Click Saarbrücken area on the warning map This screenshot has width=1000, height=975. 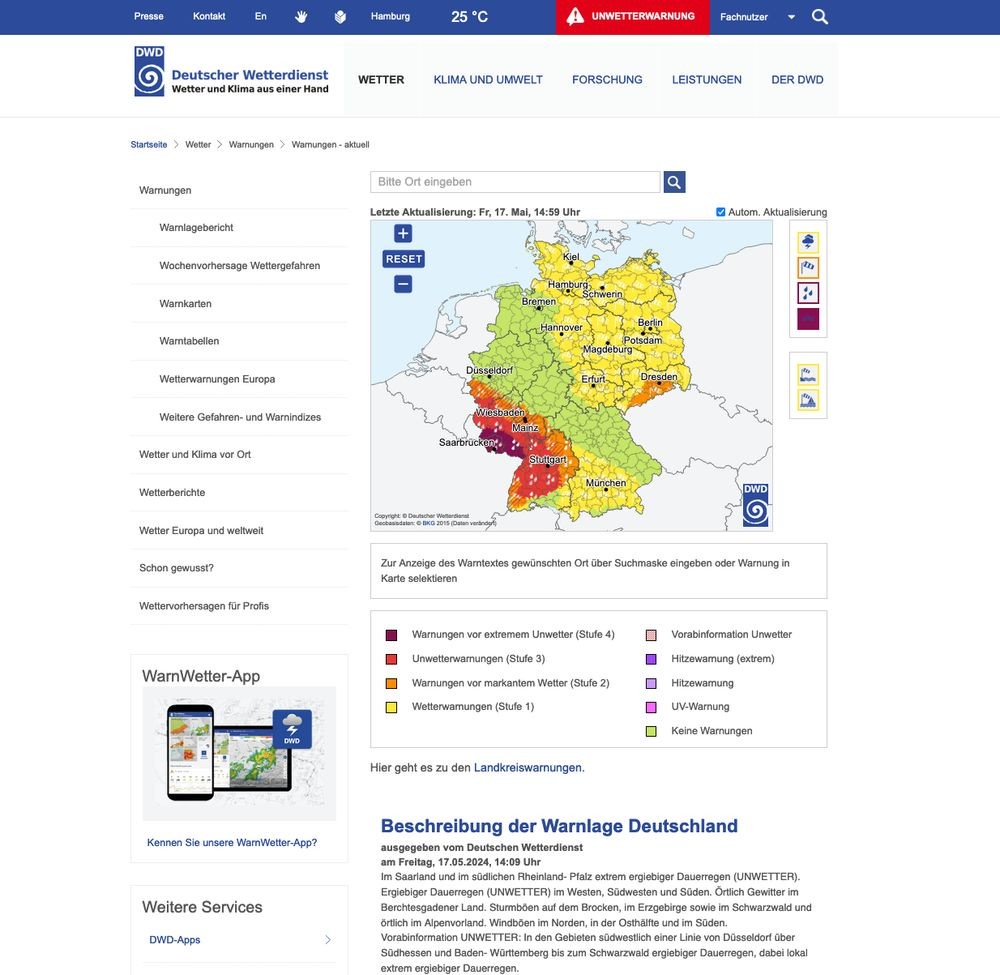pyautogui.click(x=467, y=443)
